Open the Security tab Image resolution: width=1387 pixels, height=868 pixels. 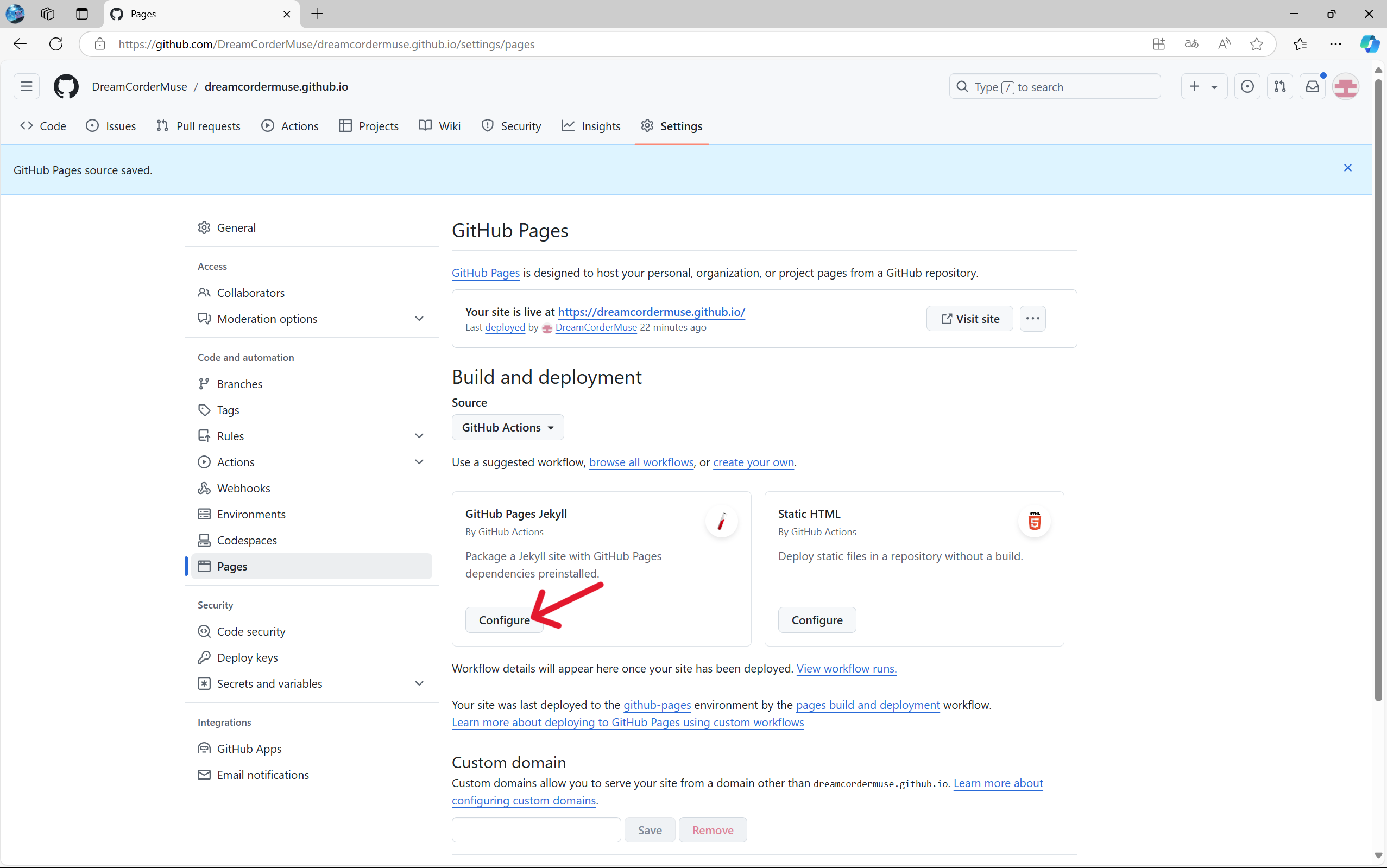click(x=511, y=126)
